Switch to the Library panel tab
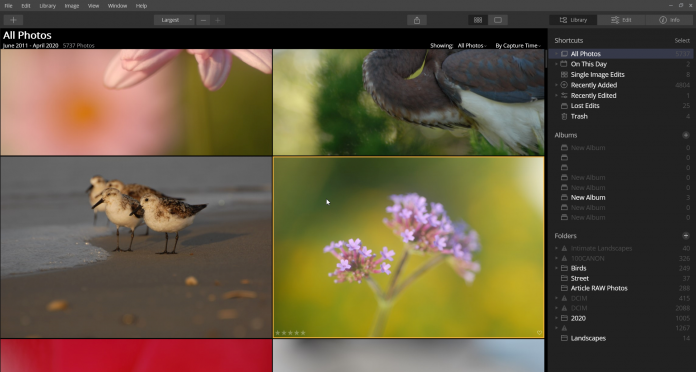 573,20
